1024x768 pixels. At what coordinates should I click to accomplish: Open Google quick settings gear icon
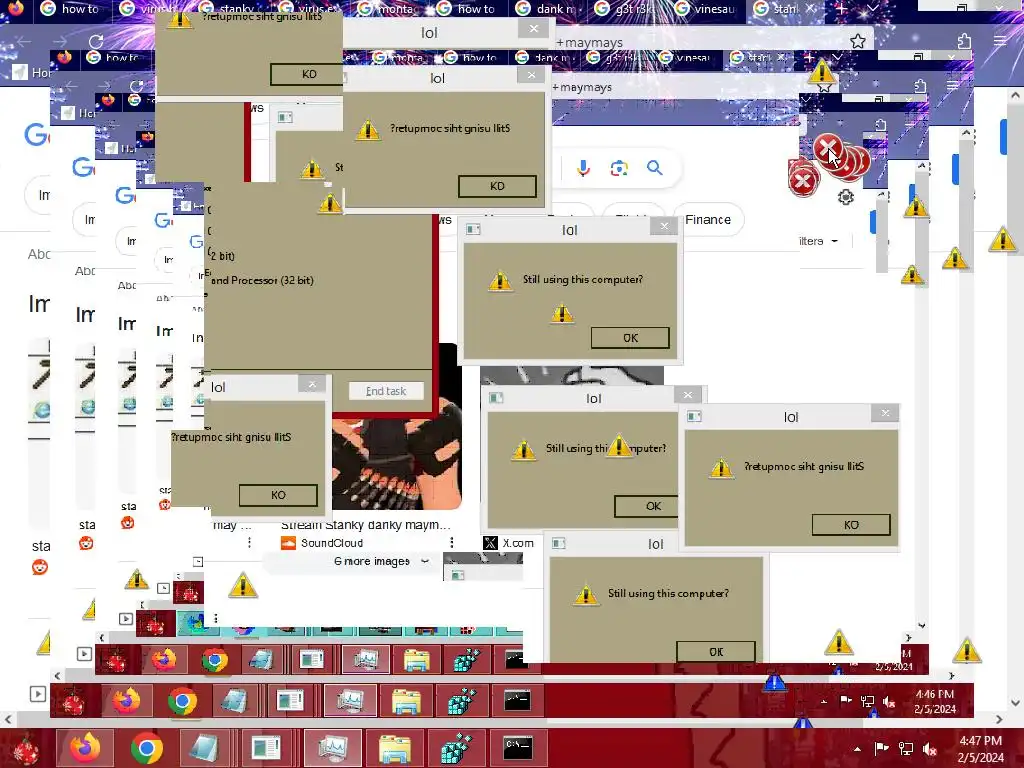coord(846,197)
